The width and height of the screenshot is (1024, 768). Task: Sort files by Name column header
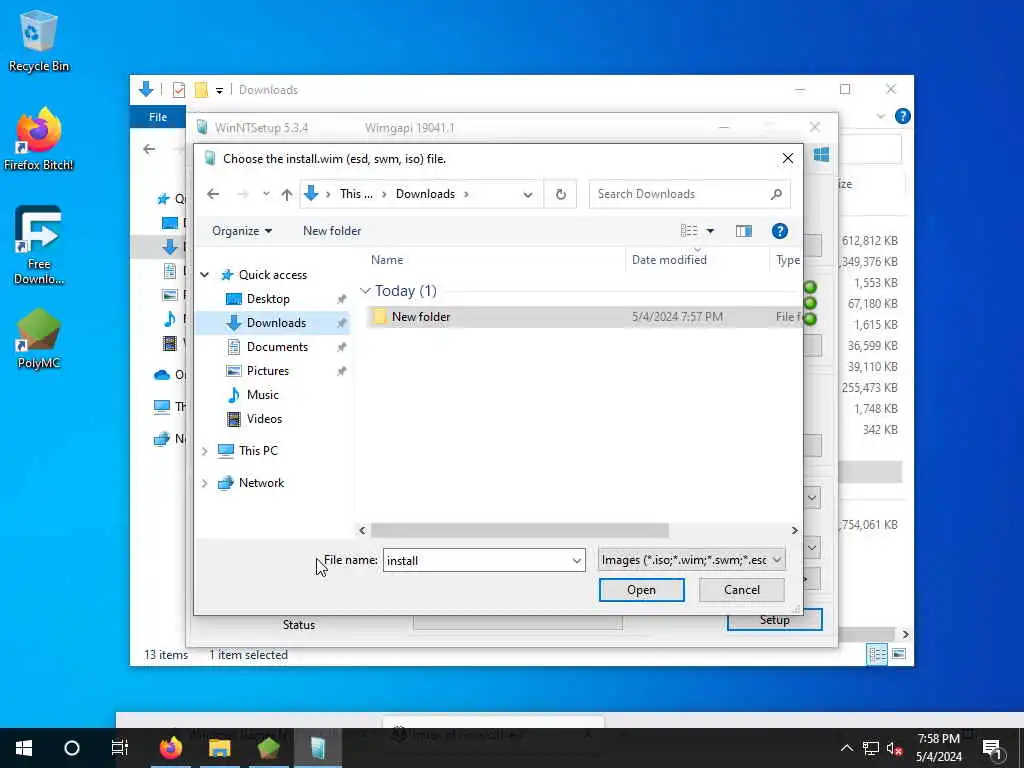click(387, 260)
